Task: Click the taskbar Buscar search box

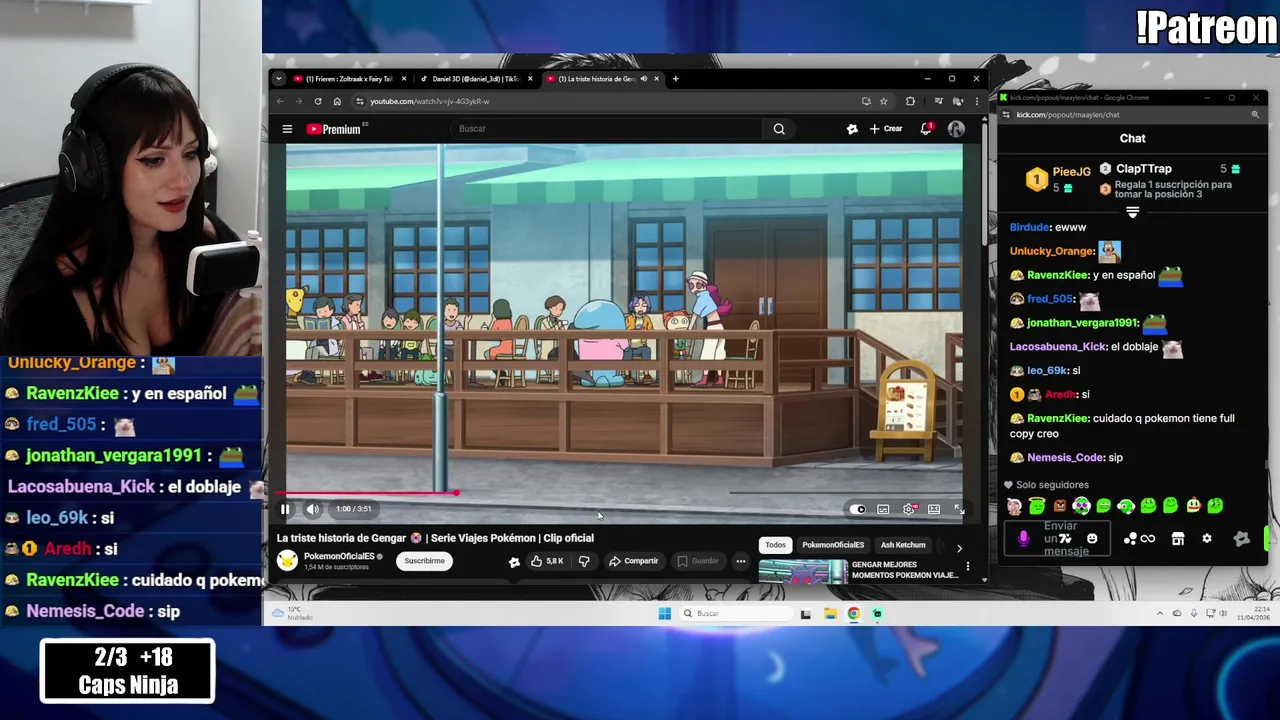Action: (737, 614)
